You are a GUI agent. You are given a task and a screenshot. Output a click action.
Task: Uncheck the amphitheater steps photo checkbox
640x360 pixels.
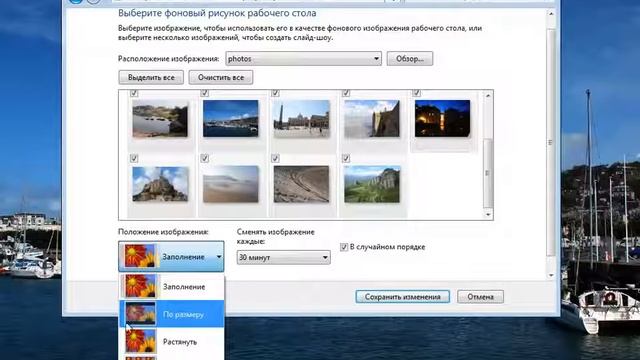tap(276, 158)
